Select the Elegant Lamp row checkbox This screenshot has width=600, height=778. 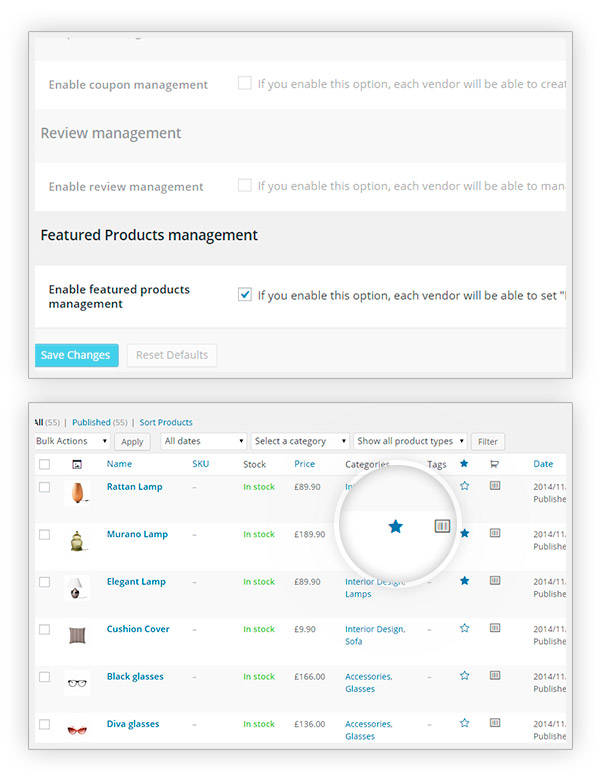(x=45, y=582)
